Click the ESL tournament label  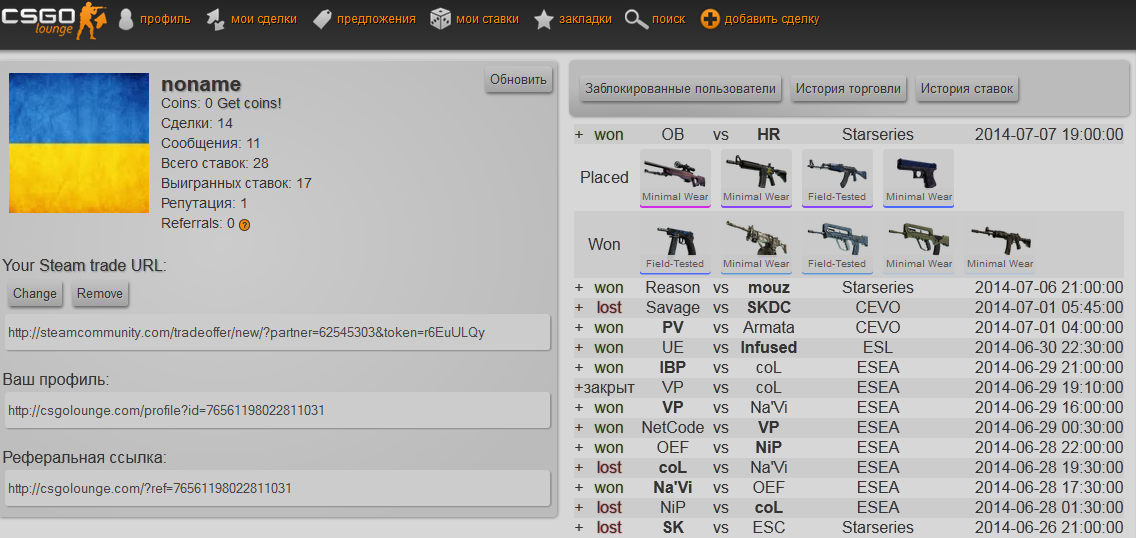pyautogui.click(x=878, y=348)
